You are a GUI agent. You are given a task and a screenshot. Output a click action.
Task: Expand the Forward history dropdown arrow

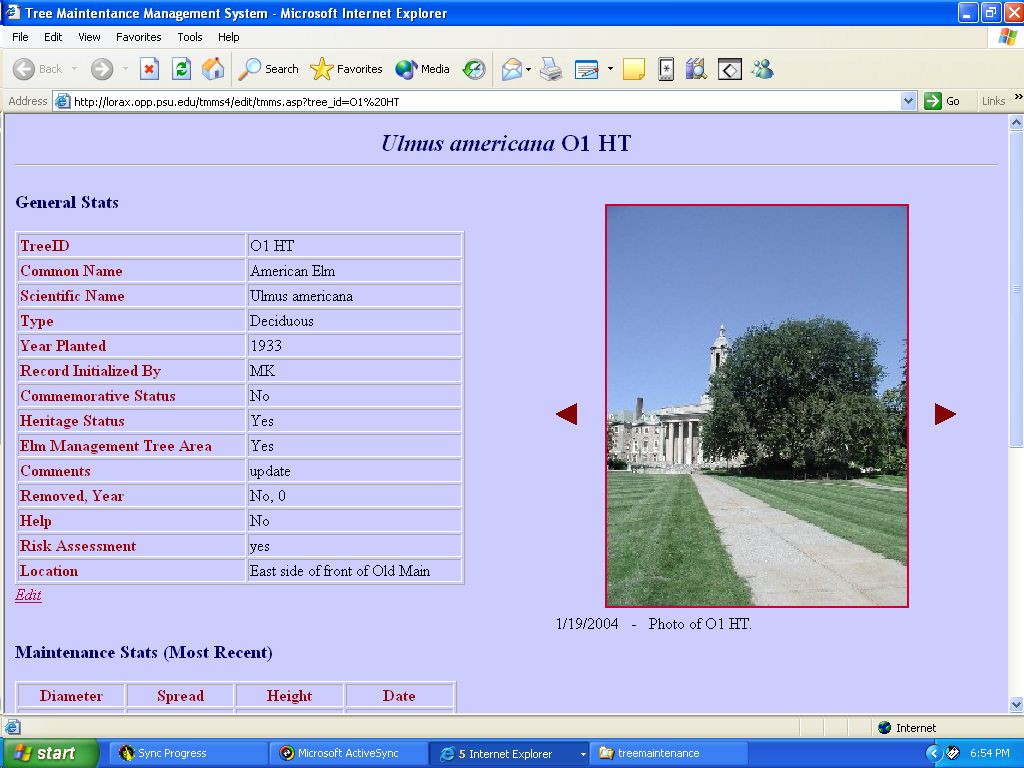point(125,69)
